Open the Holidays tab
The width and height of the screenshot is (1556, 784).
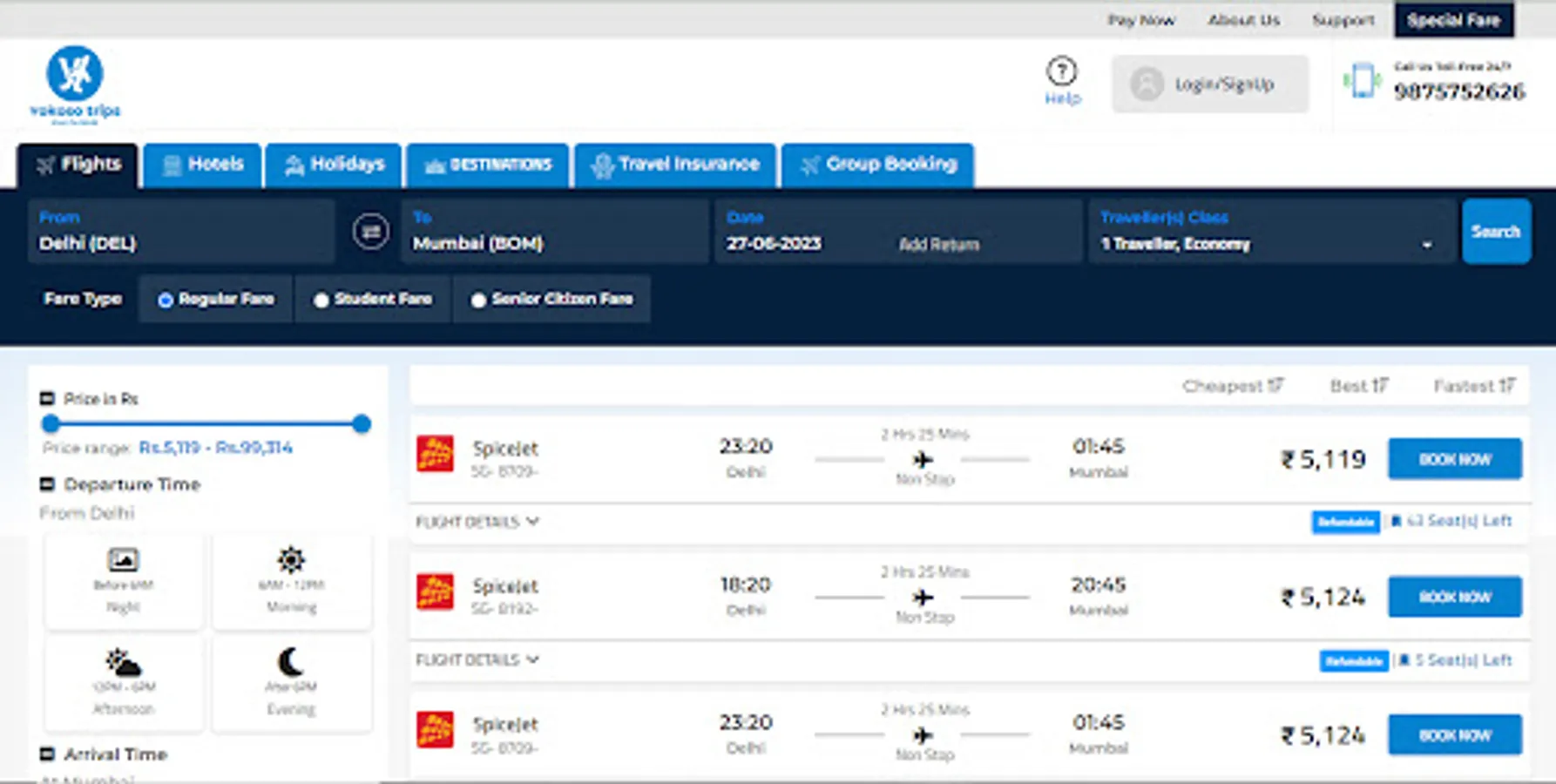[x=334, y=165]
